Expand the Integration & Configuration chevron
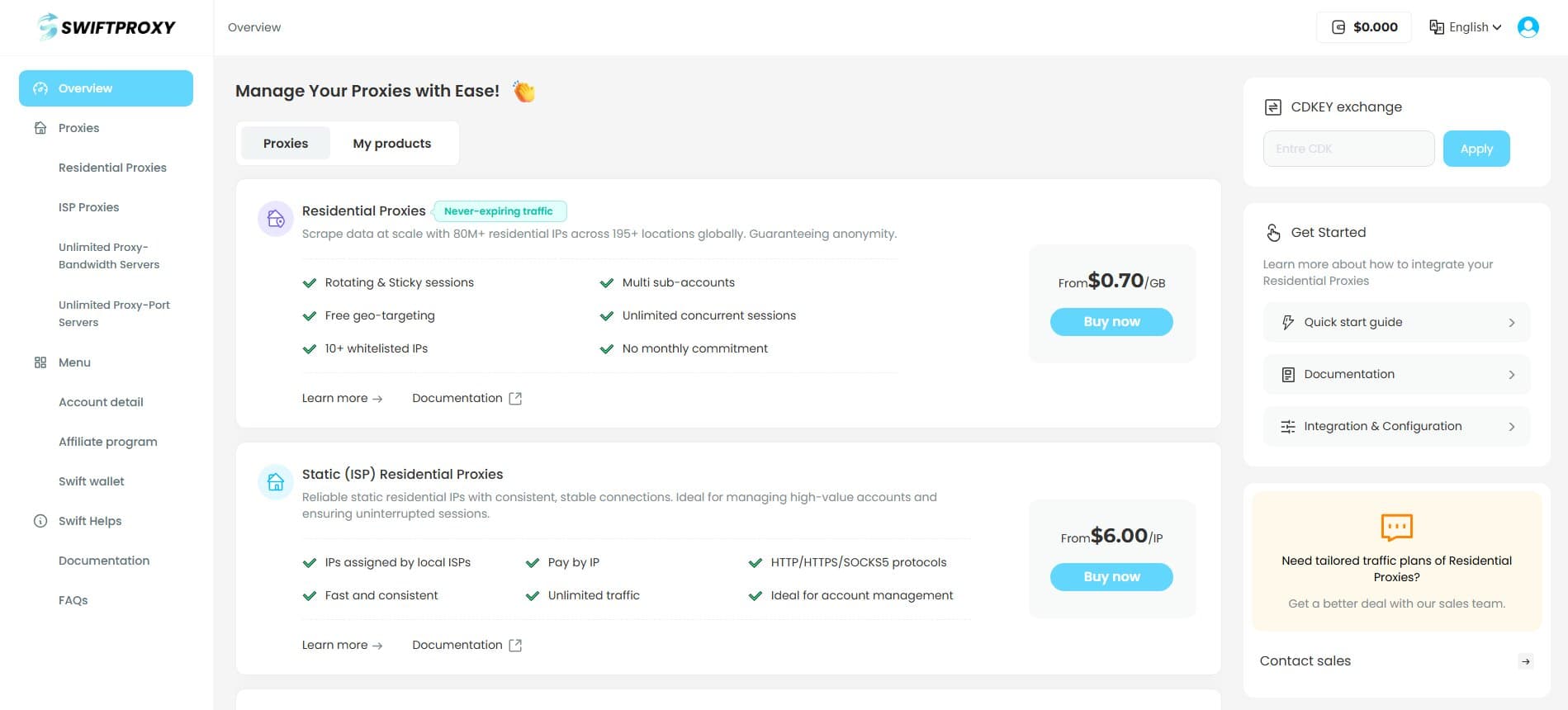The width and height of the screenshot is (1568, 710). click(1512, 427)
